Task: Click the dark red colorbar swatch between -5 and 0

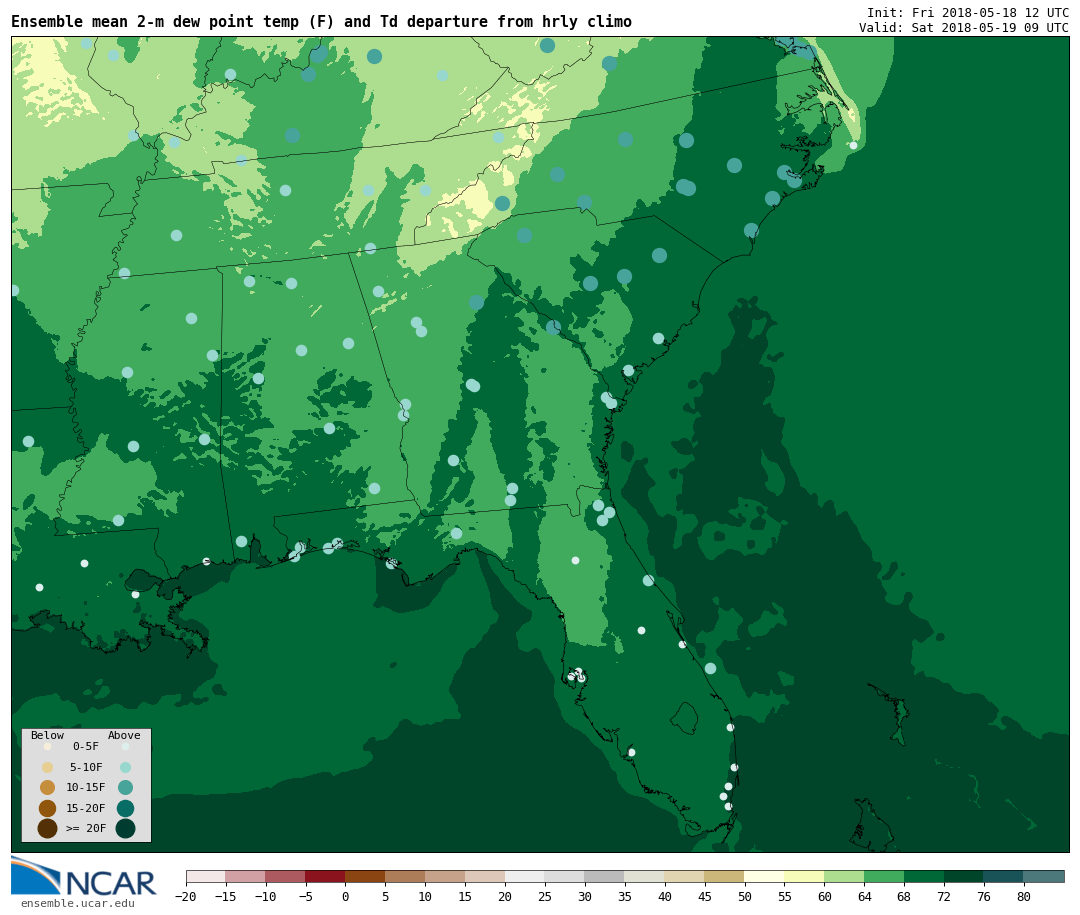Action: click(x=325, y=876)
